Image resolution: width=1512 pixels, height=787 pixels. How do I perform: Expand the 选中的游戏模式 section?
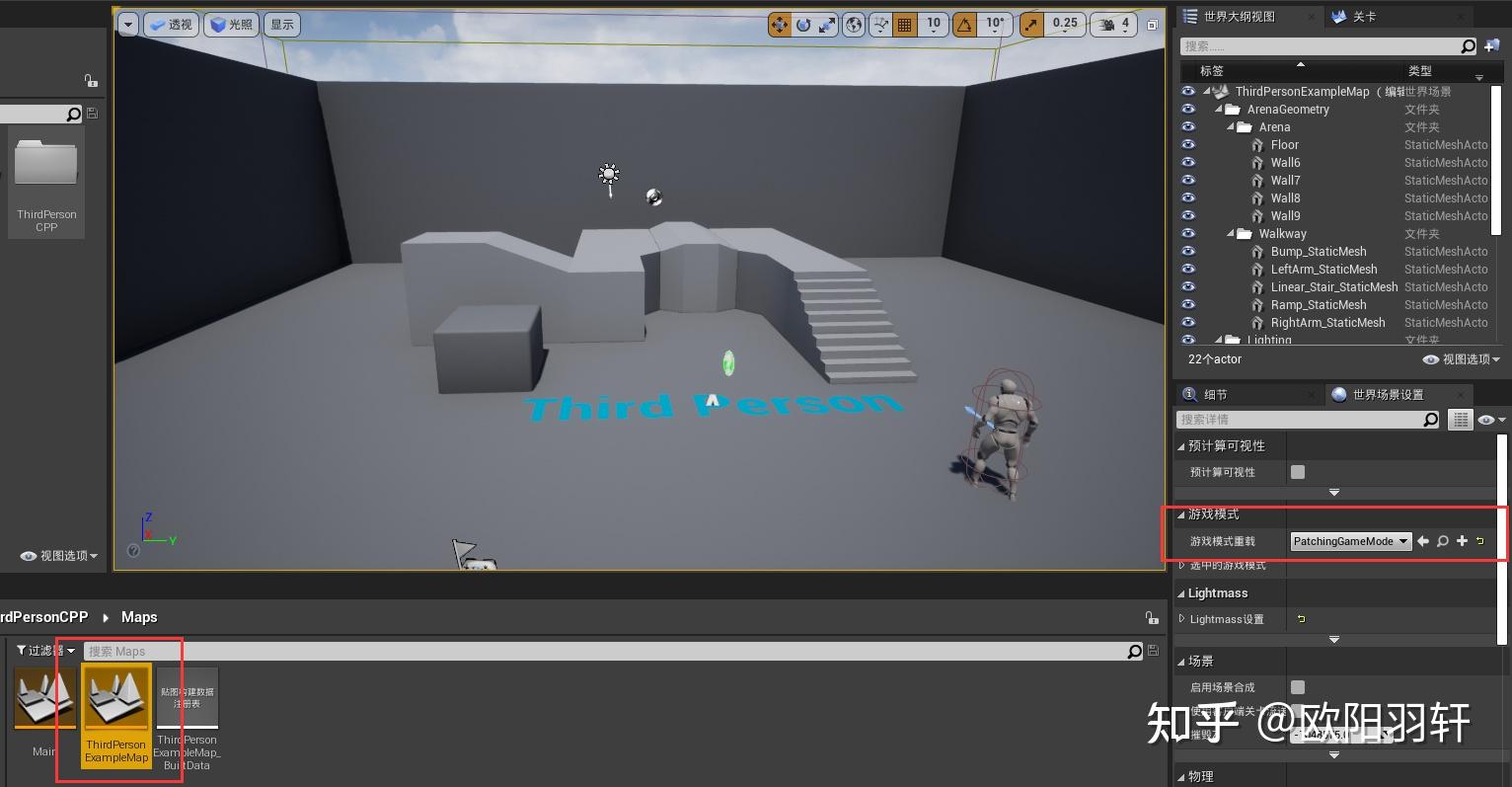coord(1182,565)
